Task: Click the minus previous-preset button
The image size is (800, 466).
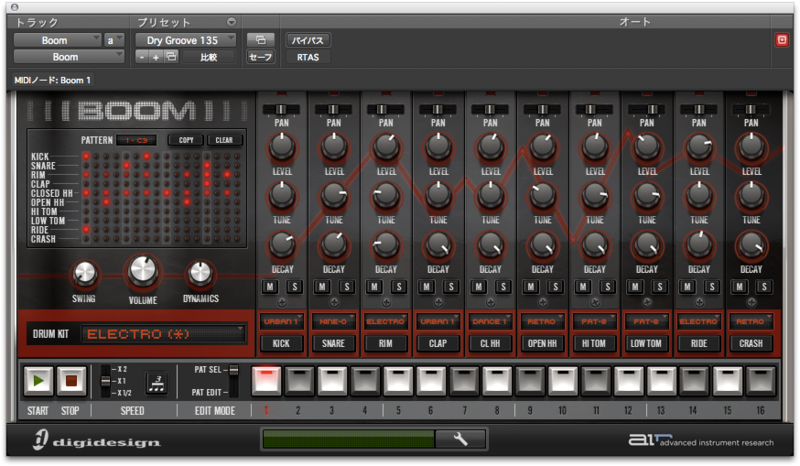Action: click(142, 57)
